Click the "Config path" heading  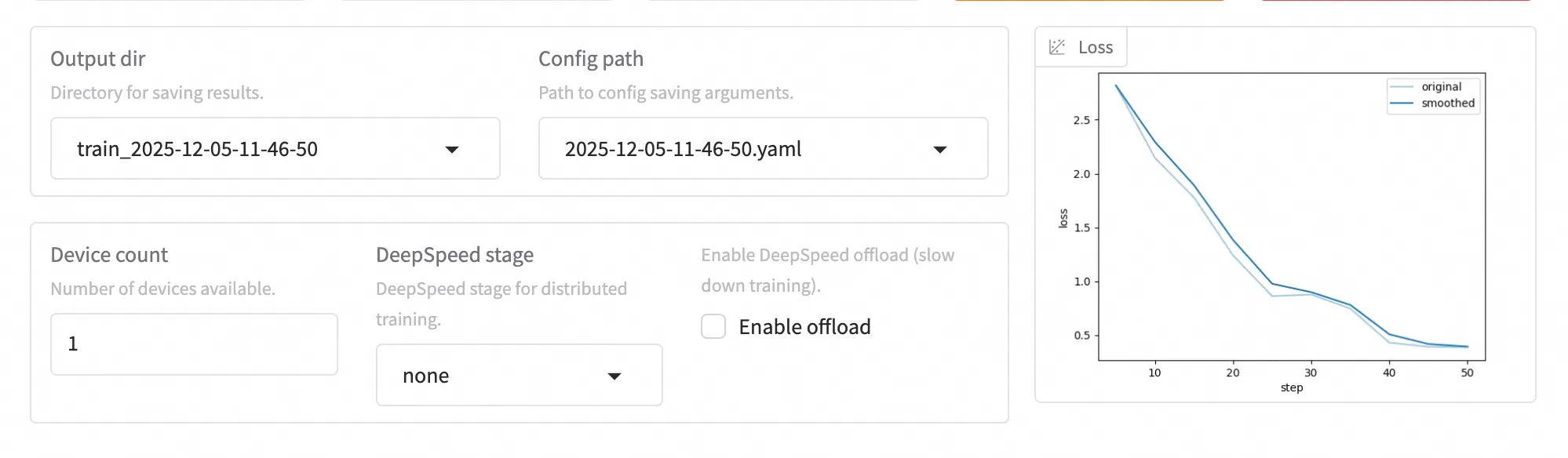591,59
